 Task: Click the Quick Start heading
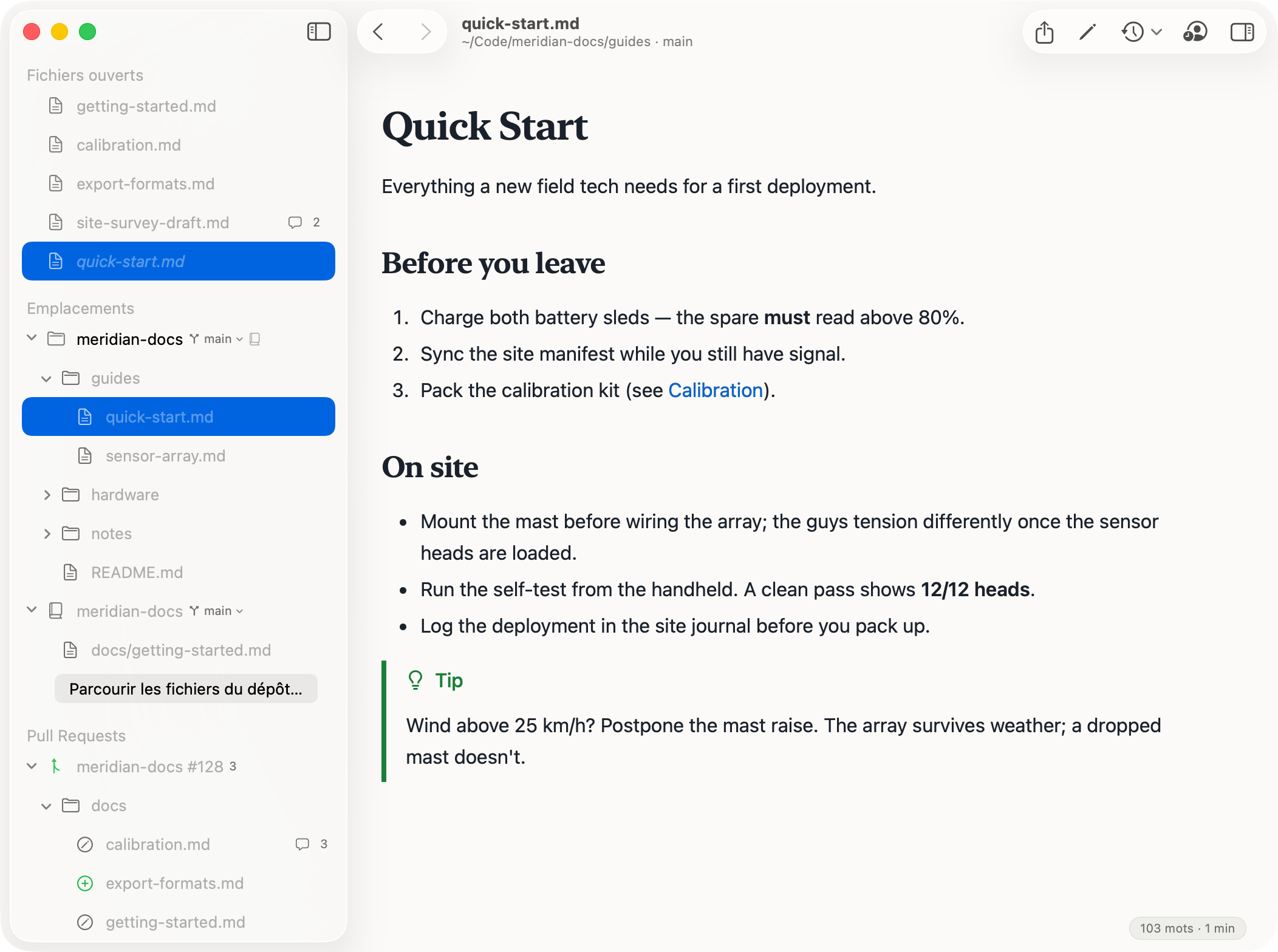485,126
